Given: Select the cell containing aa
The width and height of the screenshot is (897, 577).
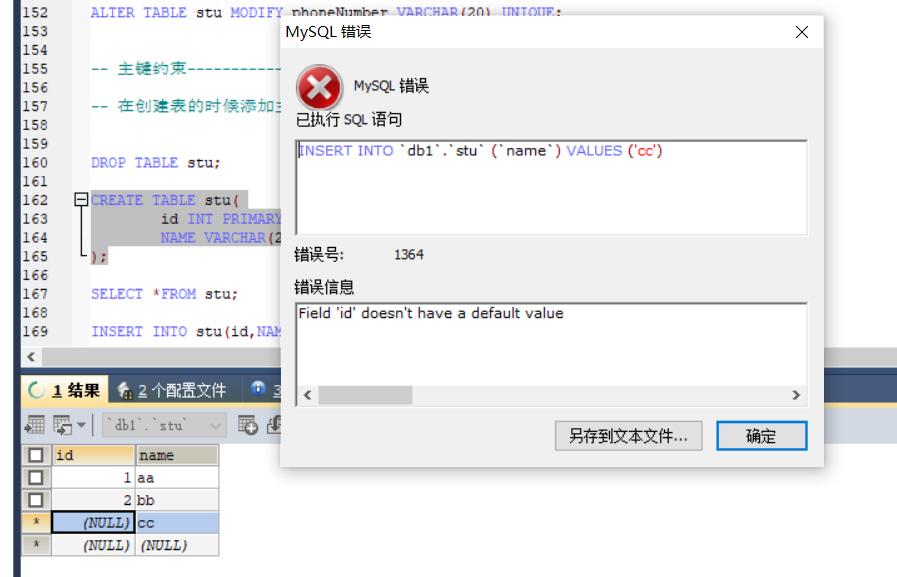Looking at the screenshot, I should 177,477.
